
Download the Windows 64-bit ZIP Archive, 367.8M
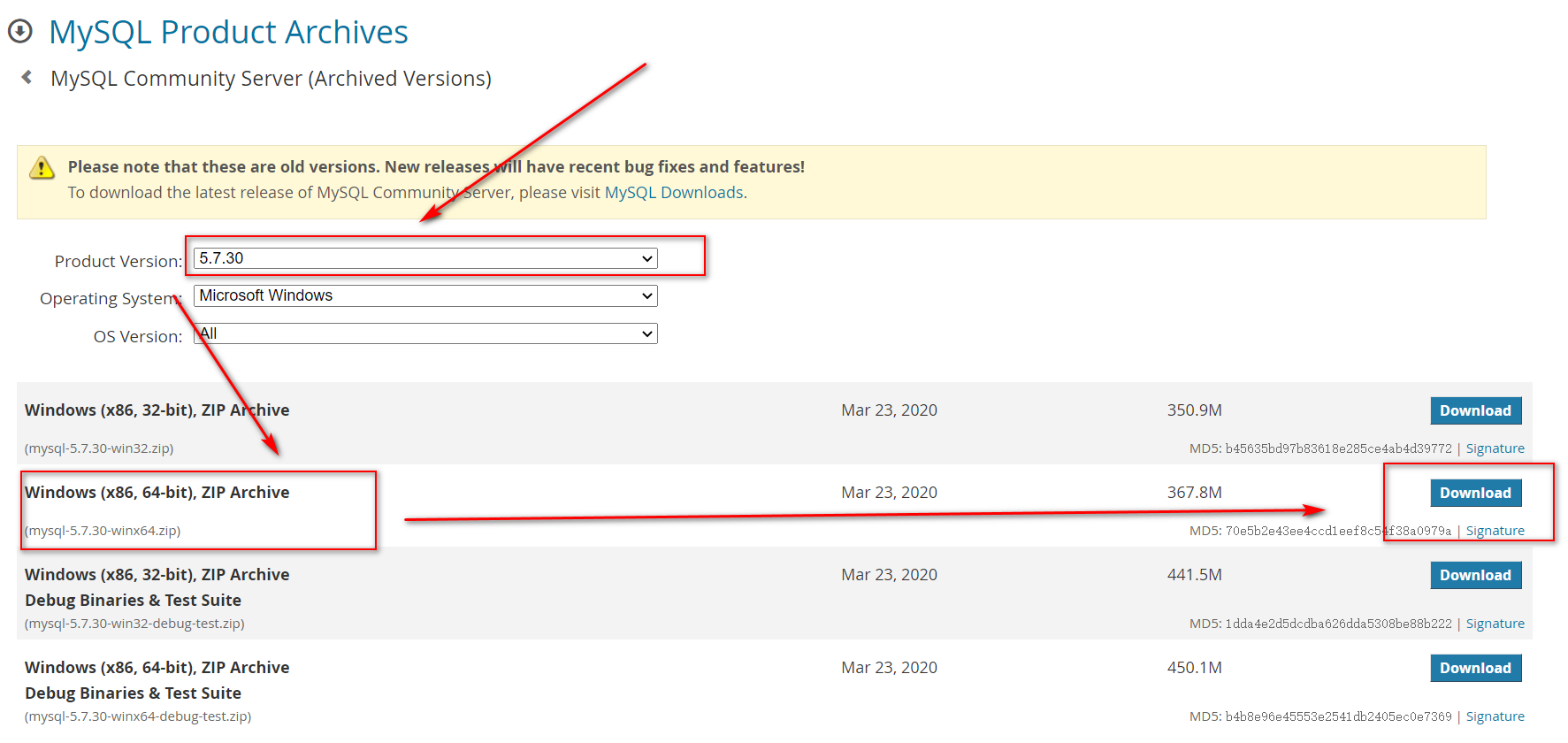point(1476,493)
